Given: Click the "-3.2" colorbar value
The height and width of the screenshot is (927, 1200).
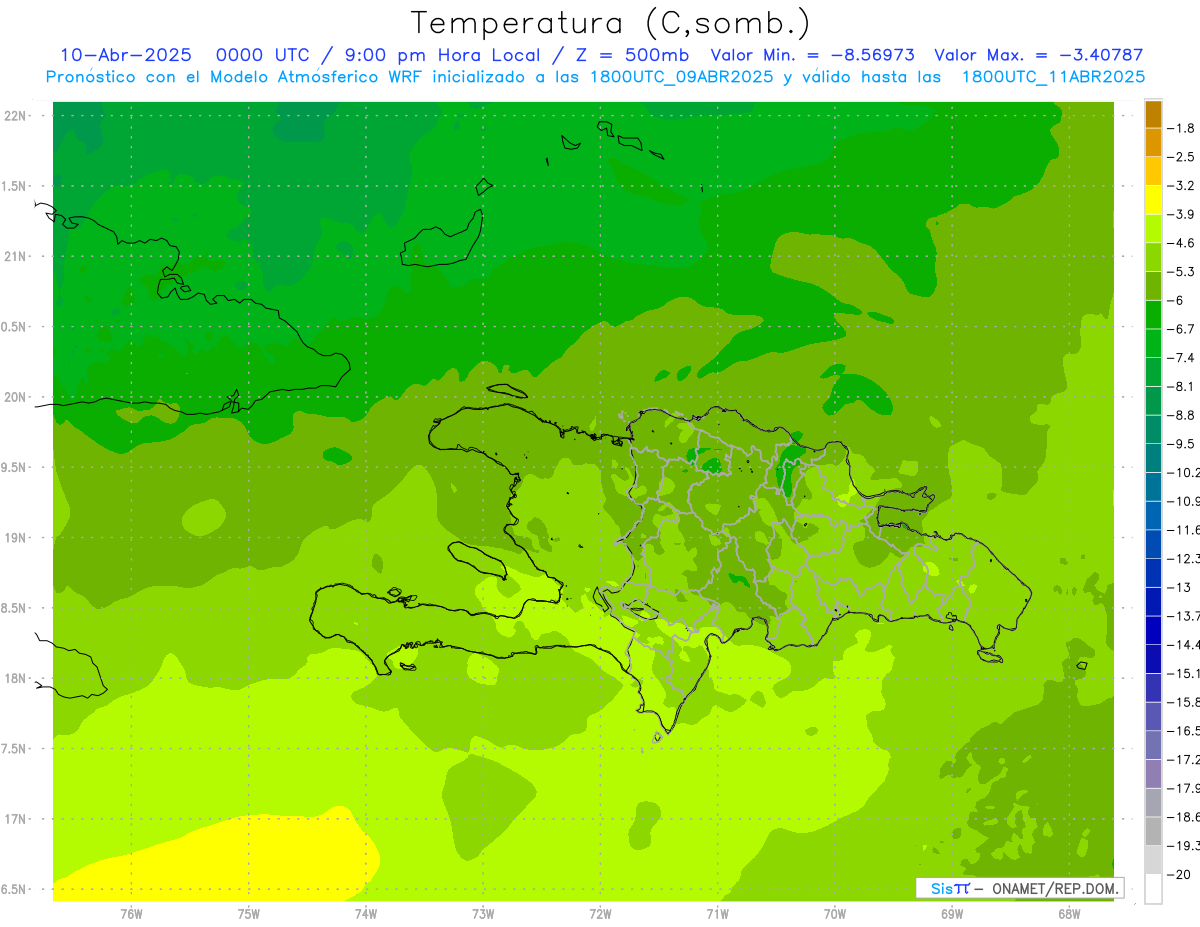Looking at the screenshot, I should [x=1182, y=186].
